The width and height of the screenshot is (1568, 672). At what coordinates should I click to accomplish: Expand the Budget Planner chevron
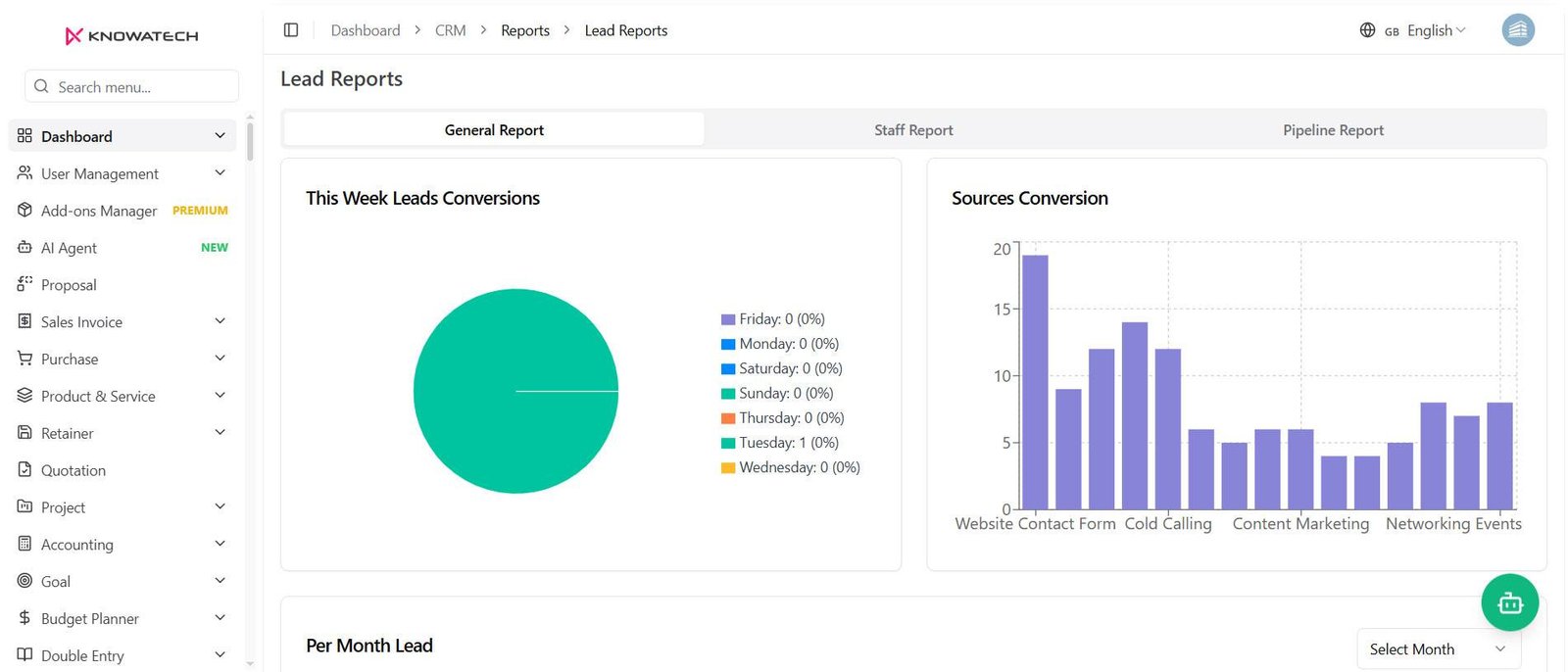pyautogui.click(x=220, y=618)
